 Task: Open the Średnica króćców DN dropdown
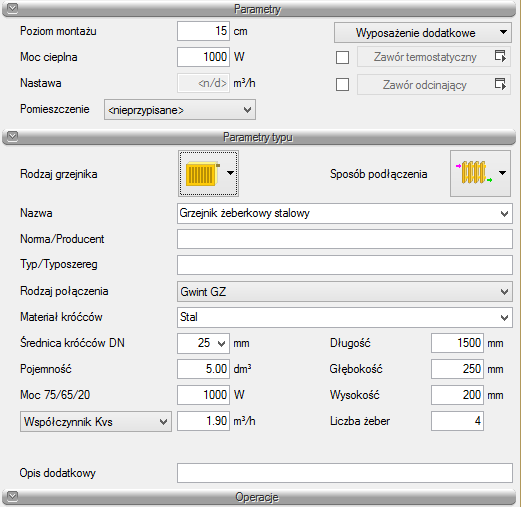pyautogui.click(x=203, y=343)
